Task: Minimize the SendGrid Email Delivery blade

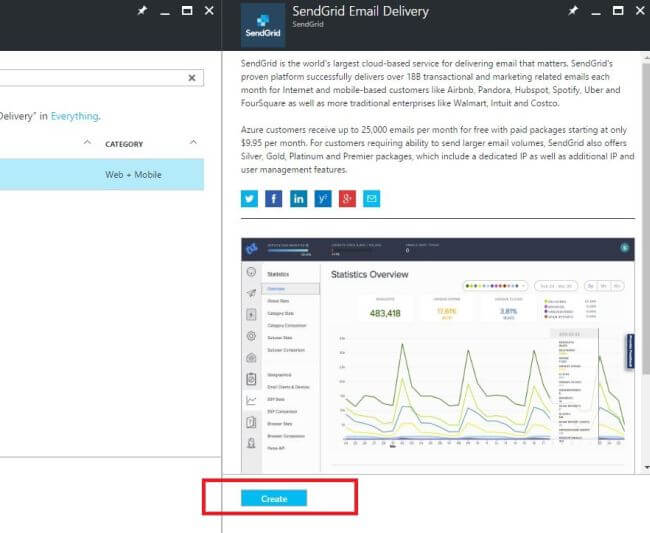Action: coord(596,13)
